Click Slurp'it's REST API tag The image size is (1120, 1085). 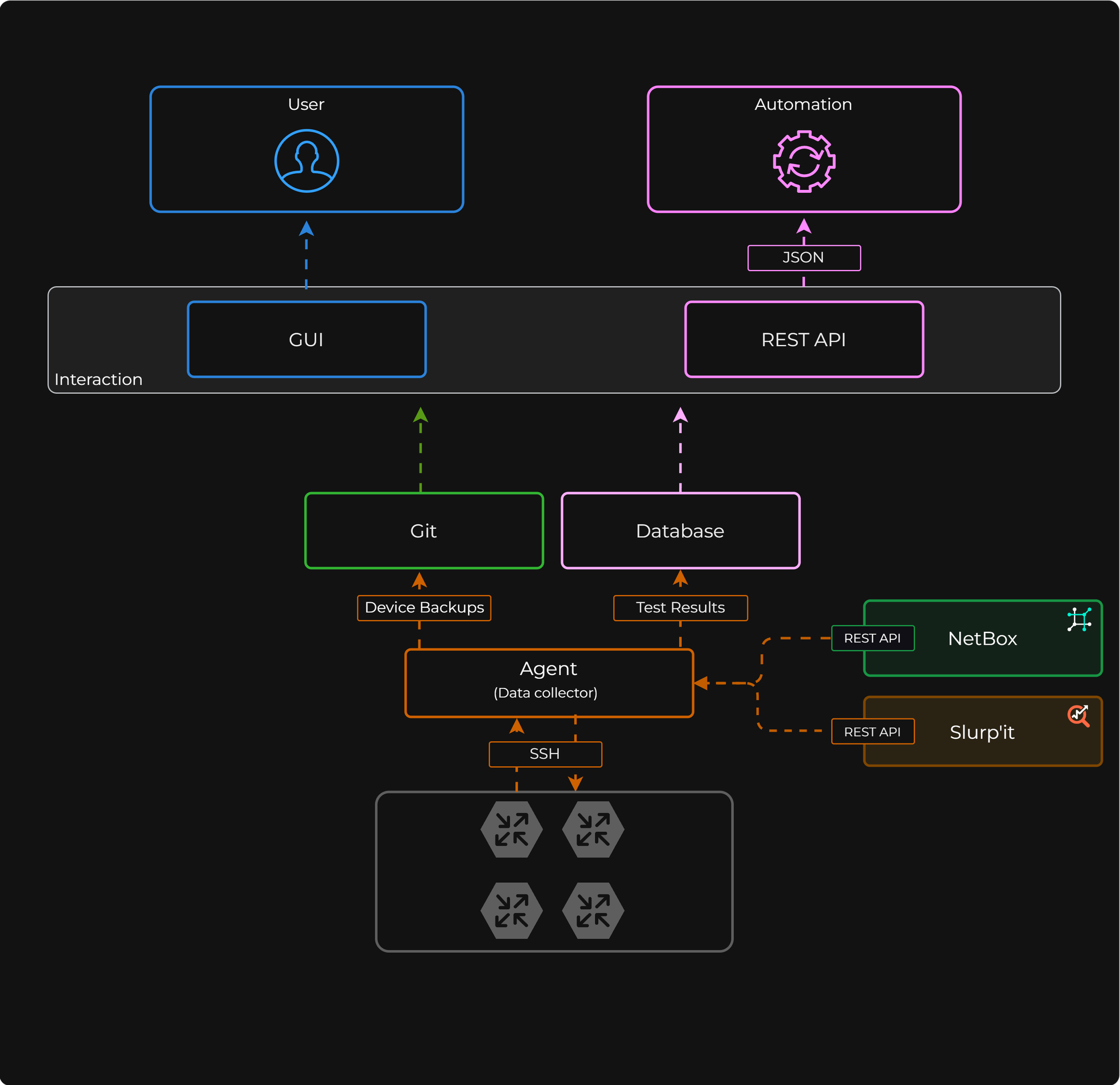pos(872,732)
